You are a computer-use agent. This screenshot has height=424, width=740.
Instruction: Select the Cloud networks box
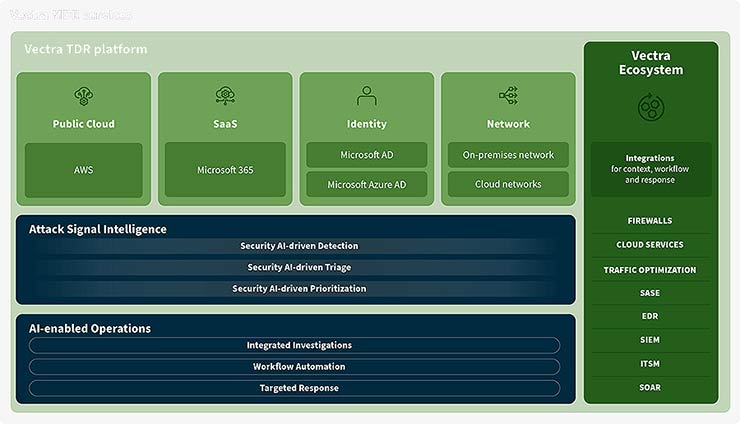click(508, 184)
